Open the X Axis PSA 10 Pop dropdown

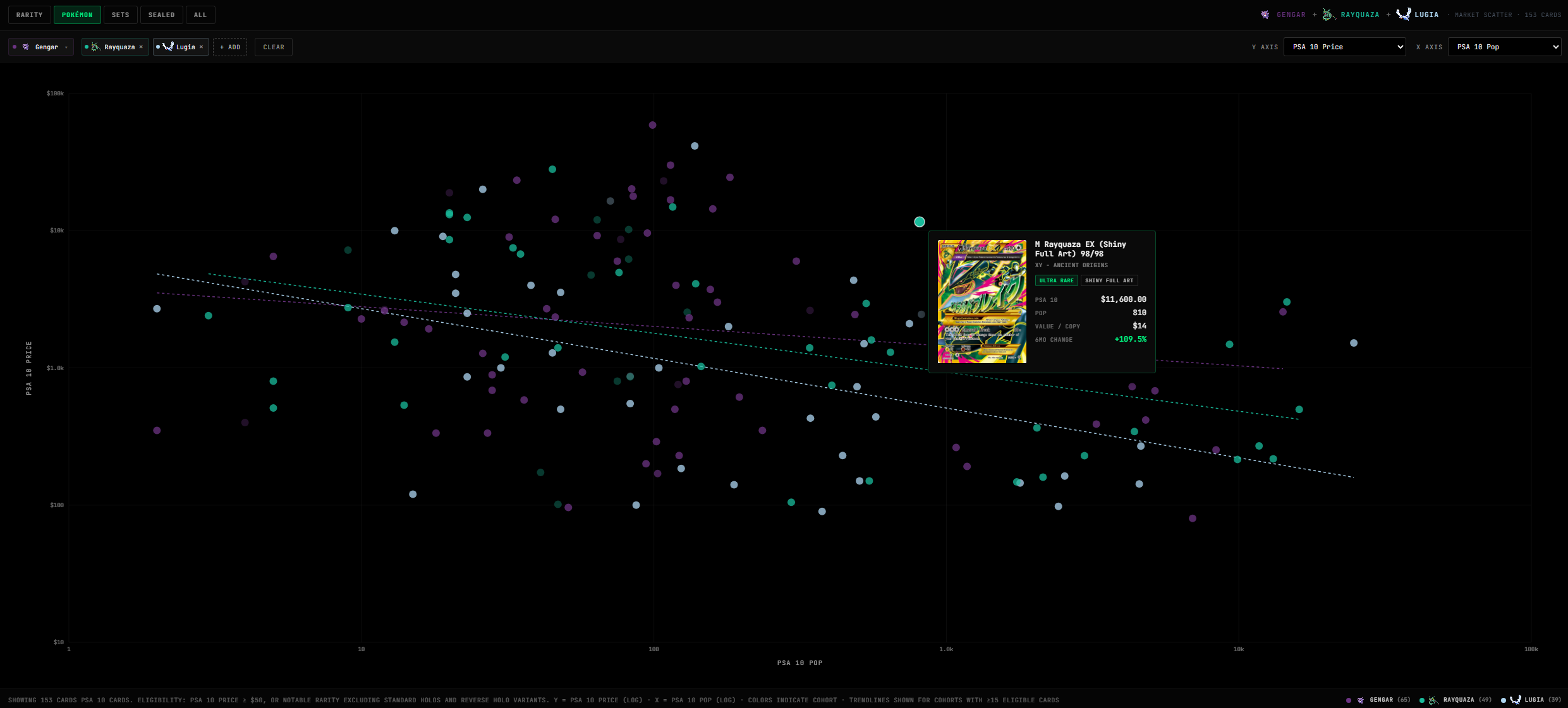[1504, 47]
